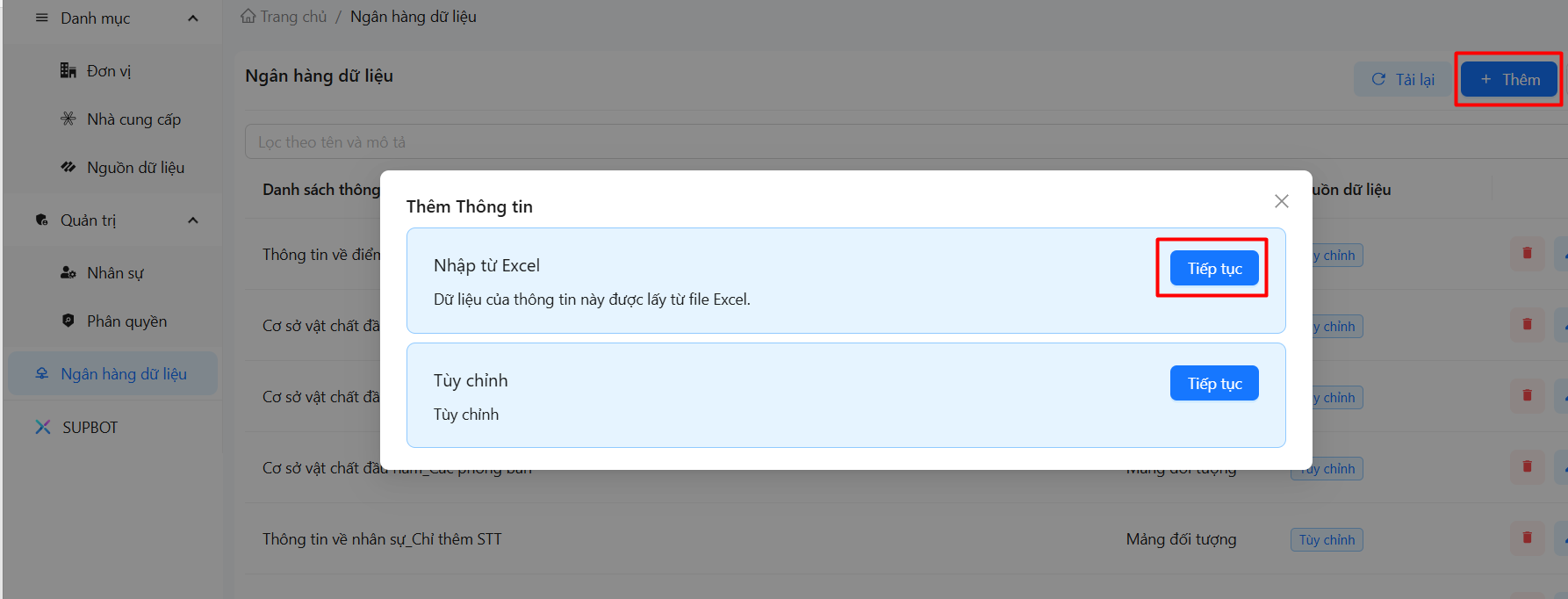The width and height of the screenshot is (1568, 599).
Task: Click the Trang chủ home icon
Action: [x=248, y=17]
